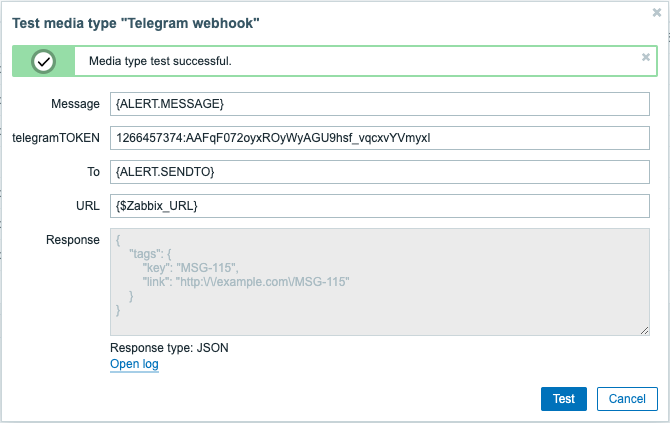Click the Response label

click(x=73, y=240)
